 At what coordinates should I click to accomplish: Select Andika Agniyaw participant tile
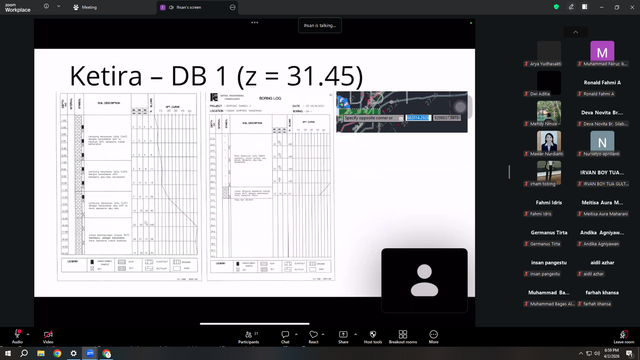click(602, 235)
